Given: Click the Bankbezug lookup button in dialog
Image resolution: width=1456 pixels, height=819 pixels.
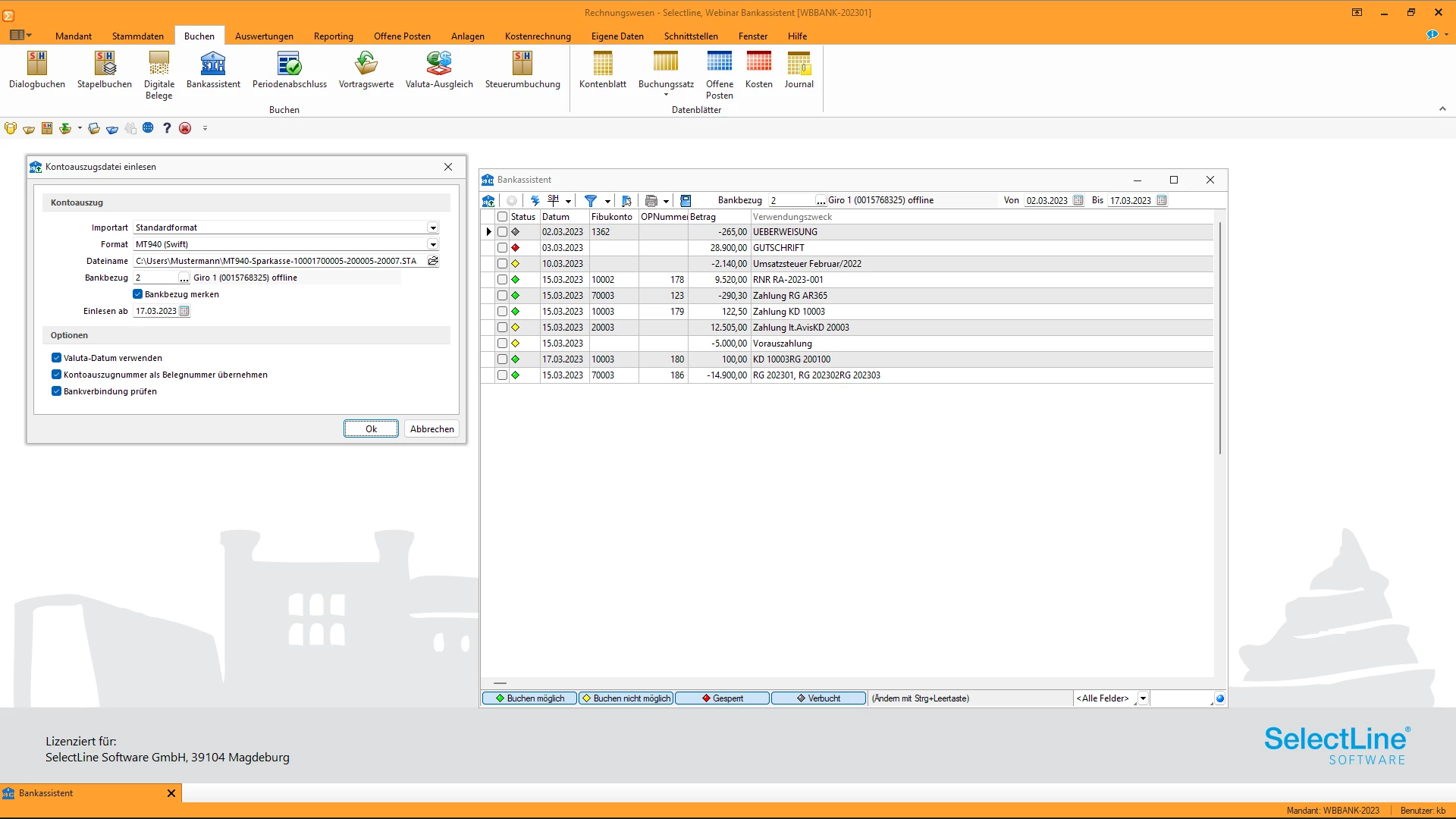Looking at the screenshot, I should [184, 278].
